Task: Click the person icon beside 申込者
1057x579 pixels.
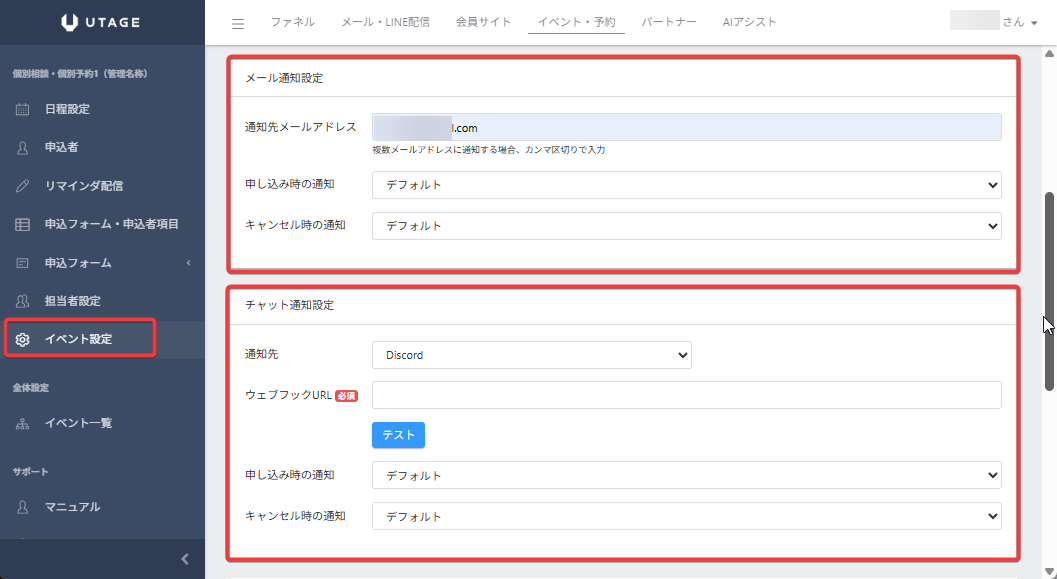Action: click(22, 148)
